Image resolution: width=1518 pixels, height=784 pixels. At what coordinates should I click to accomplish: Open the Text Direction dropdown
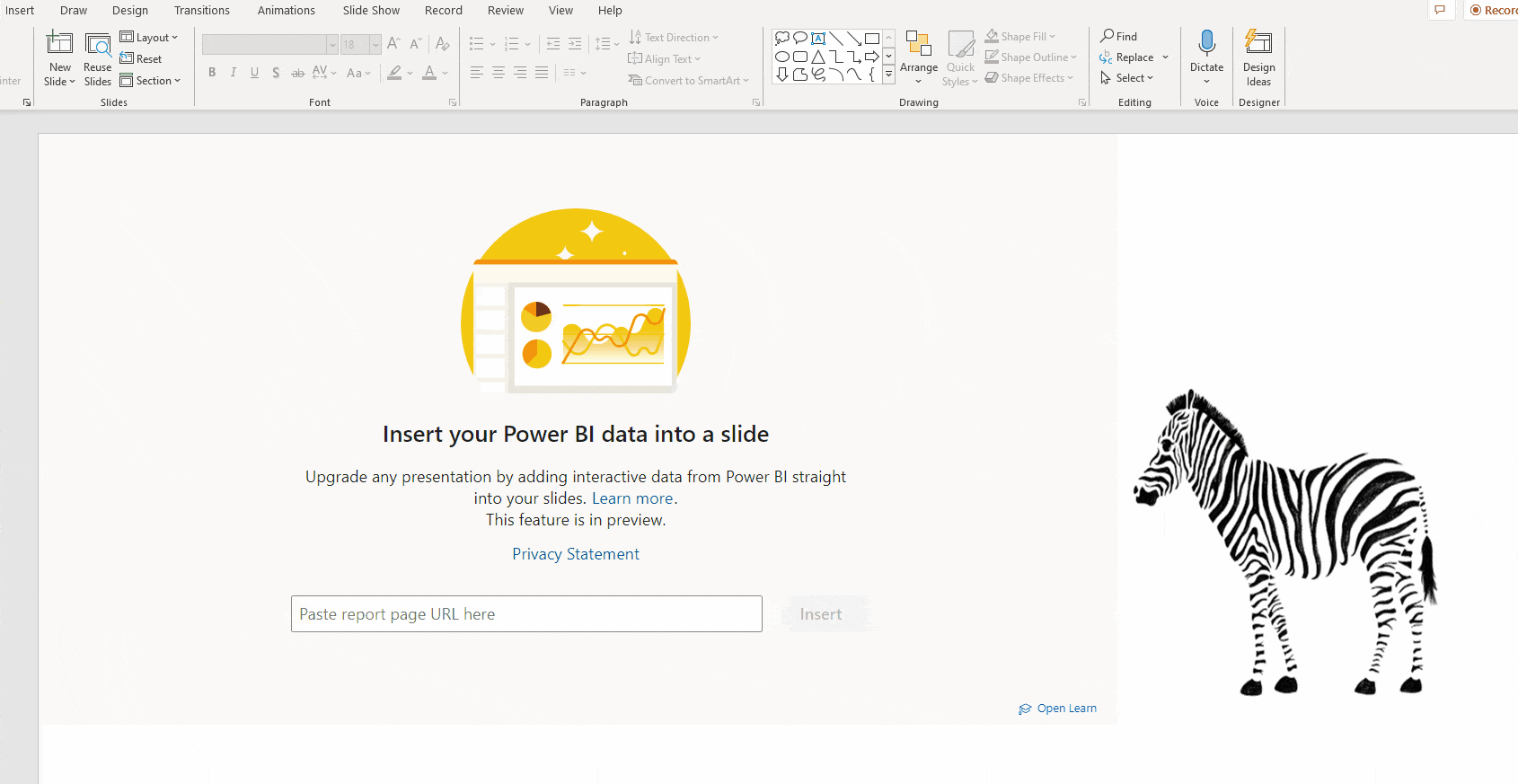click(x=674, y=38)
